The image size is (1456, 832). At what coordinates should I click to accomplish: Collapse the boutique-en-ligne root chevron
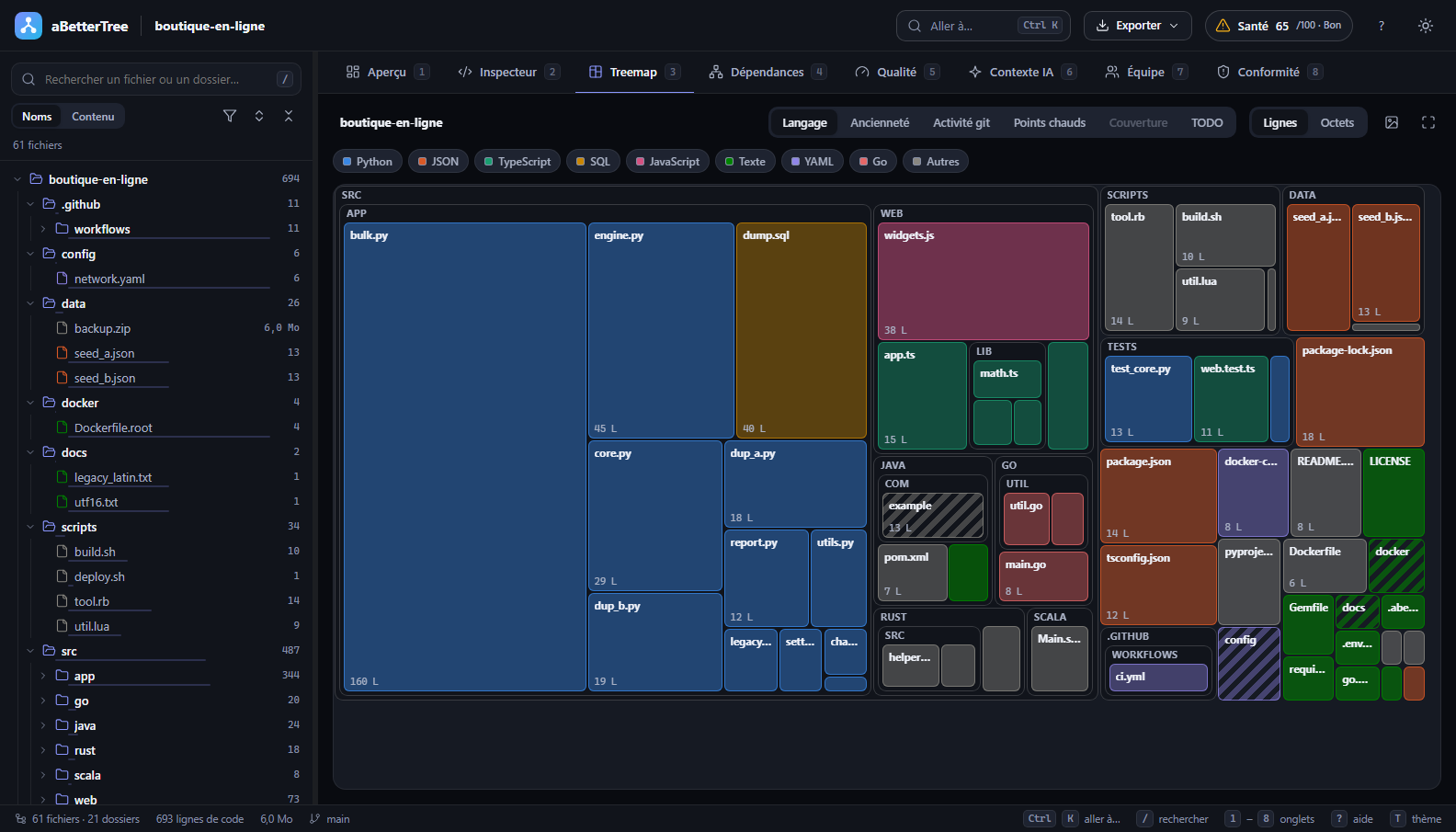[17, 179]
